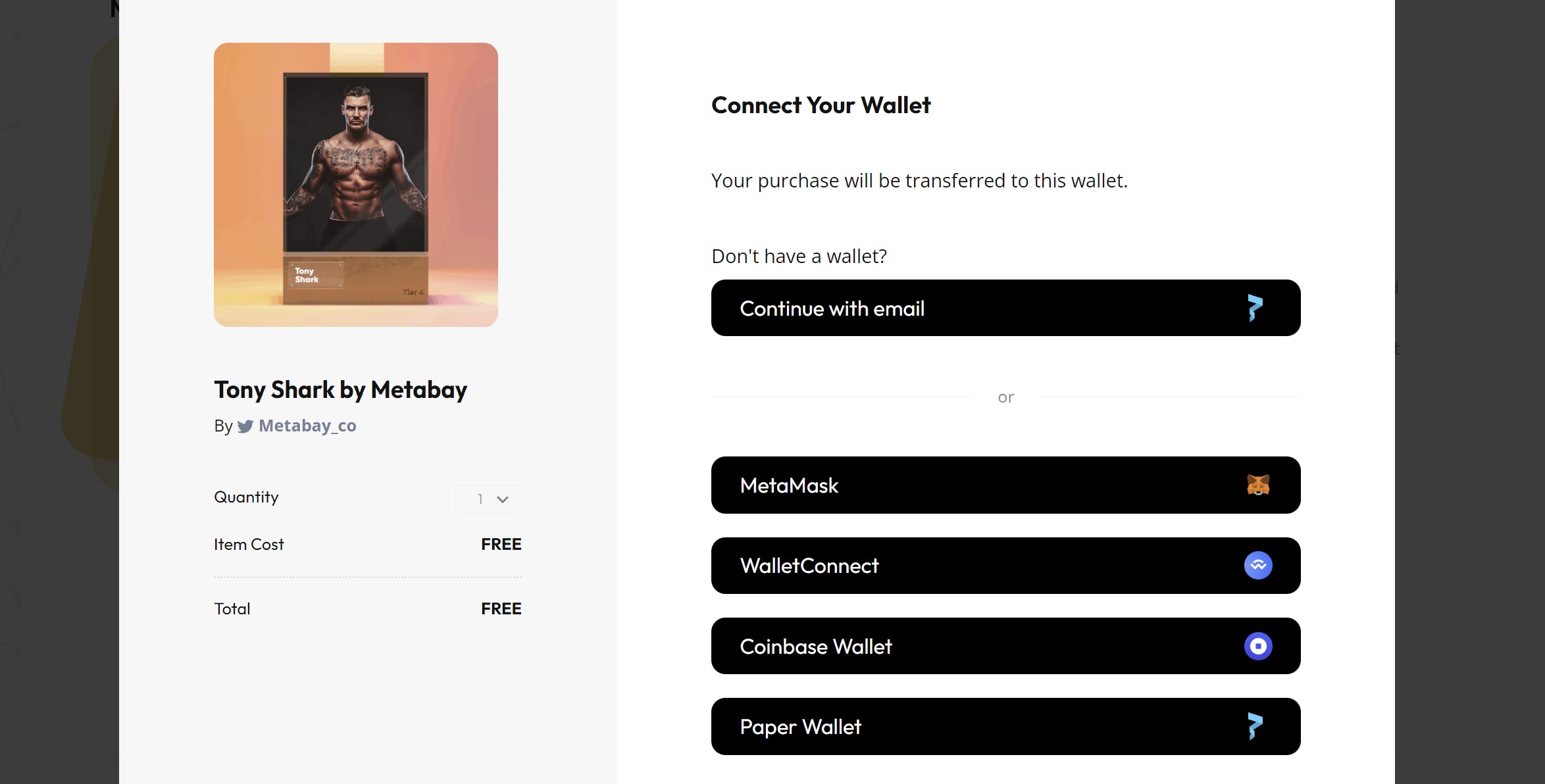
Task: Click the chevron arrow in Quantity selector
Action: [x=503, y=499]
